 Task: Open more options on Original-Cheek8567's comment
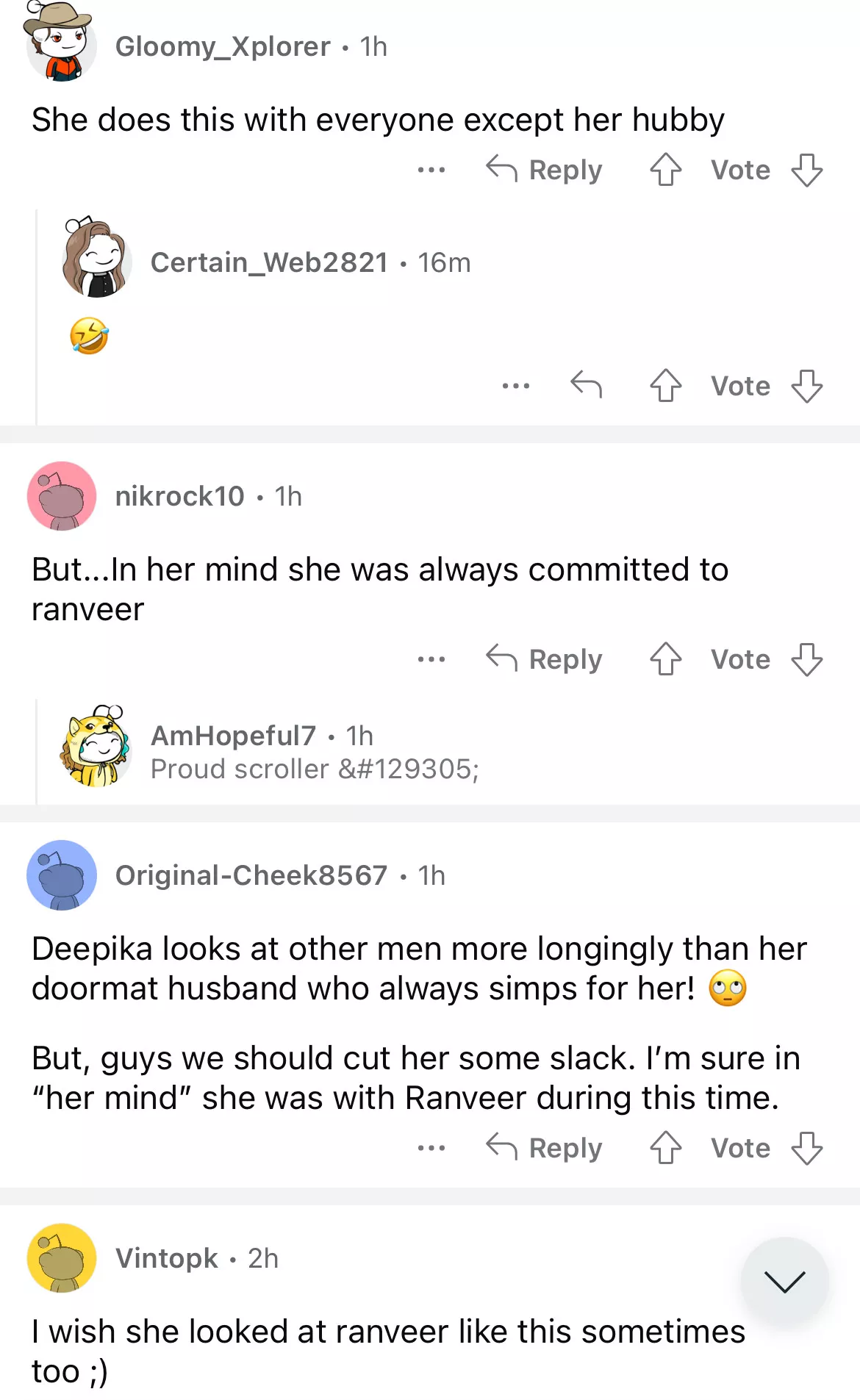click(431, 1148)
